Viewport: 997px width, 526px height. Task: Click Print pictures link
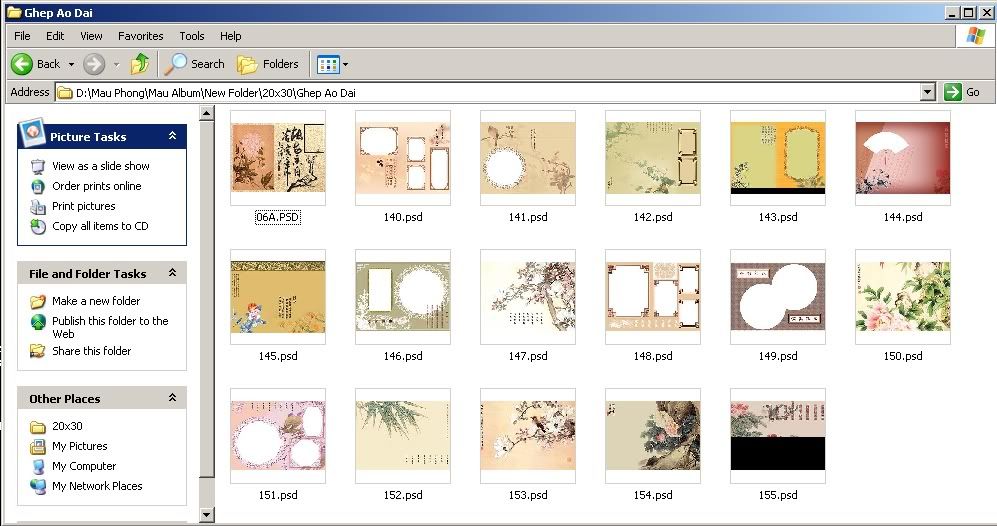click(x=84, y=206)
